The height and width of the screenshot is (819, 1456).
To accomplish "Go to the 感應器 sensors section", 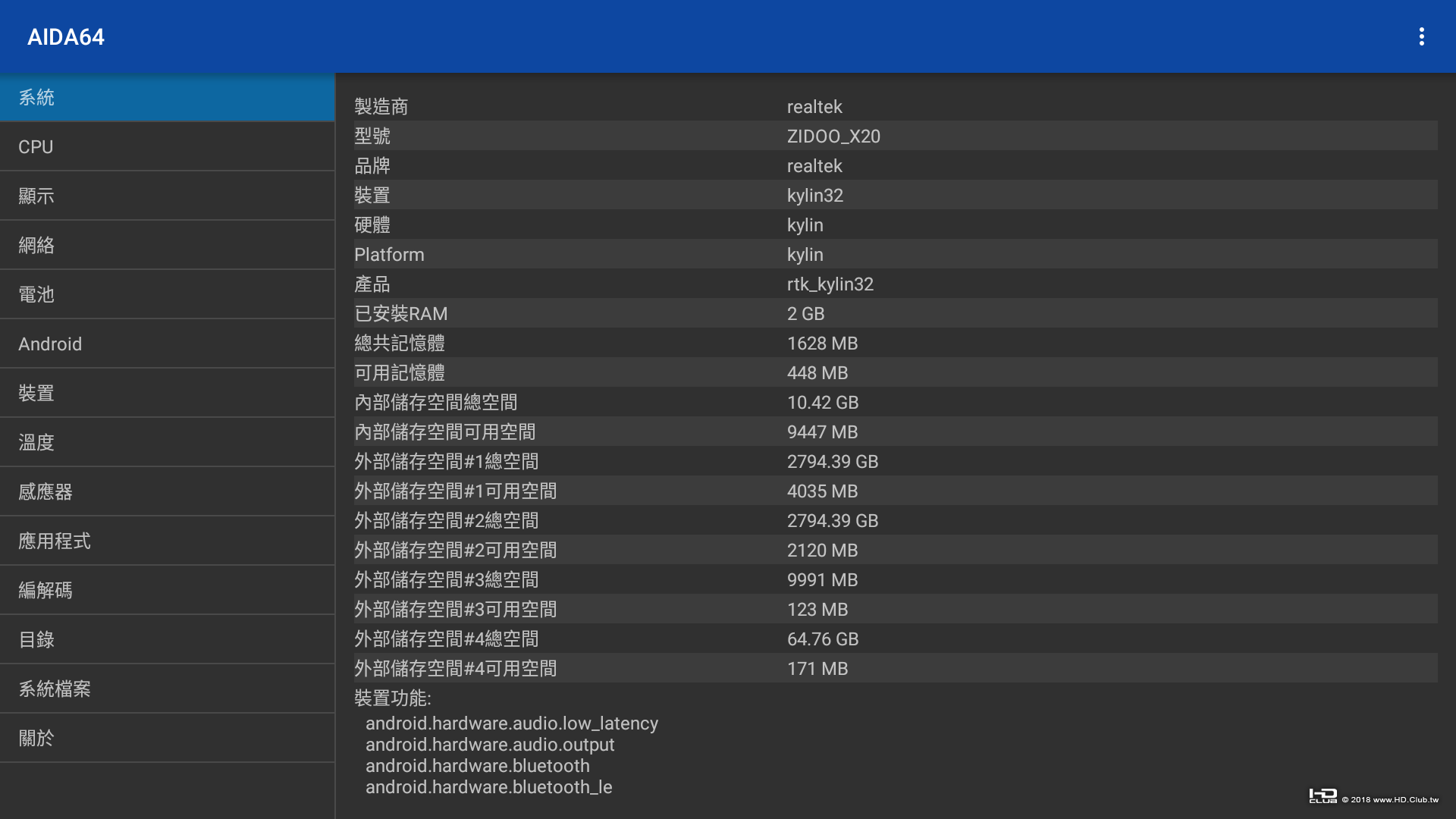I will click(x=167, y=492).
